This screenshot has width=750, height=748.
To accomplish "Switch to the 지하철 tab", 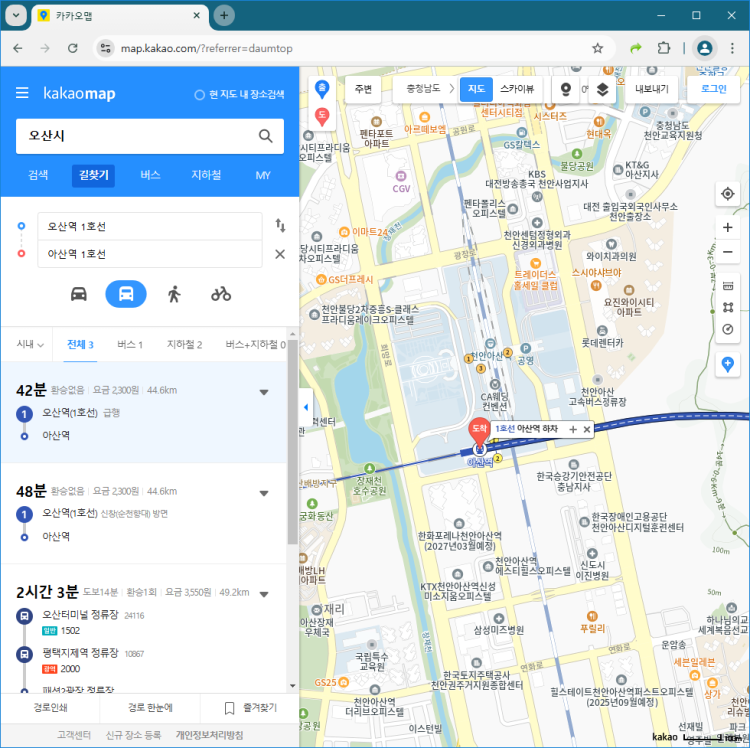I will (206, 175).
